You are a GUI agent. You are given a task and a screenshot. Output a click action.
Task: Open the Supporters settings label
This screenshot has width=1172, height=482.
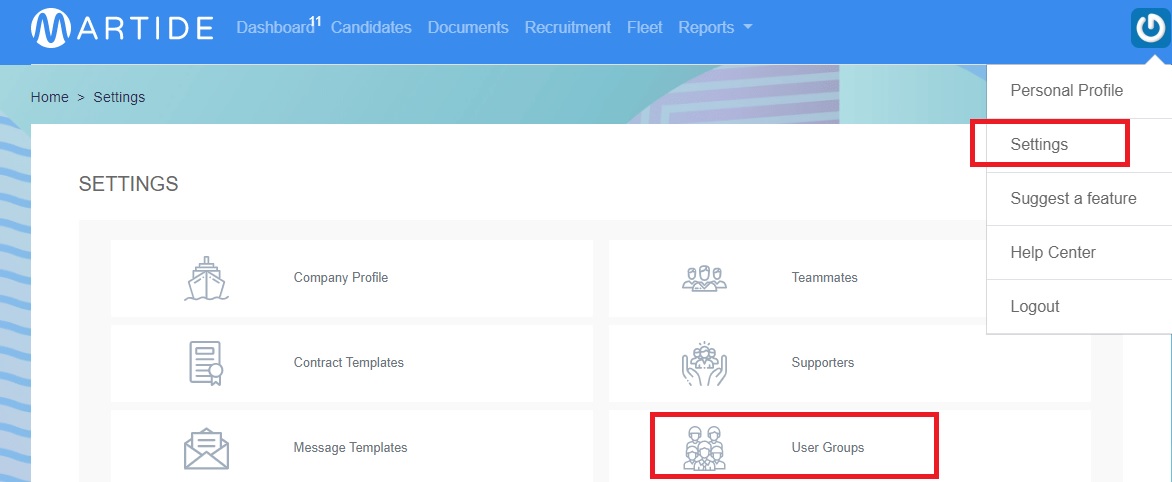tap(822, 363)
